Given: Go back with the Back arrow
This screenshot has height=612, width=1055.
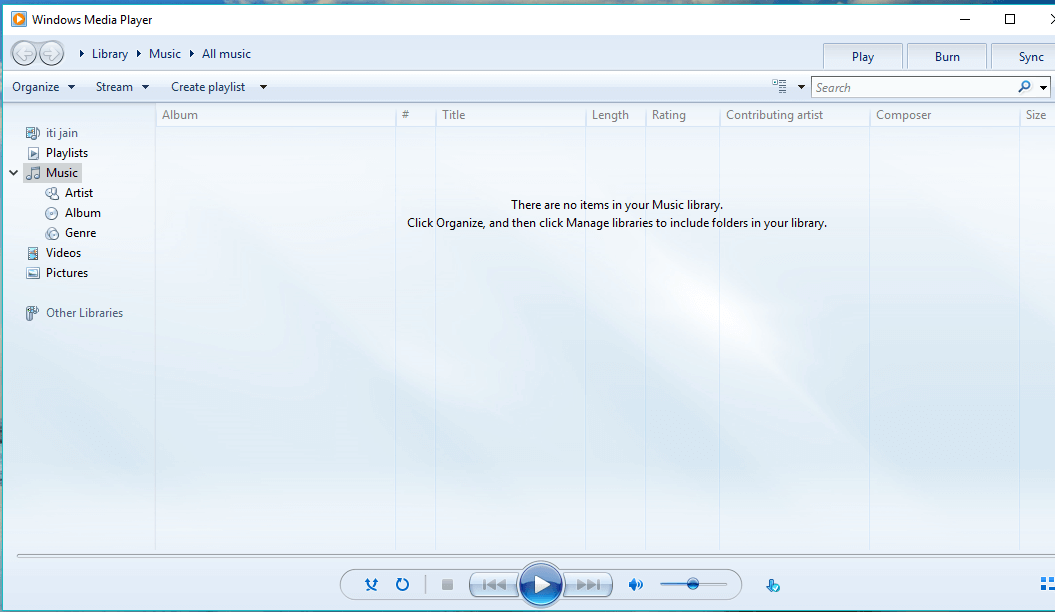Looking at the screenshot, I should click(24, 53).
